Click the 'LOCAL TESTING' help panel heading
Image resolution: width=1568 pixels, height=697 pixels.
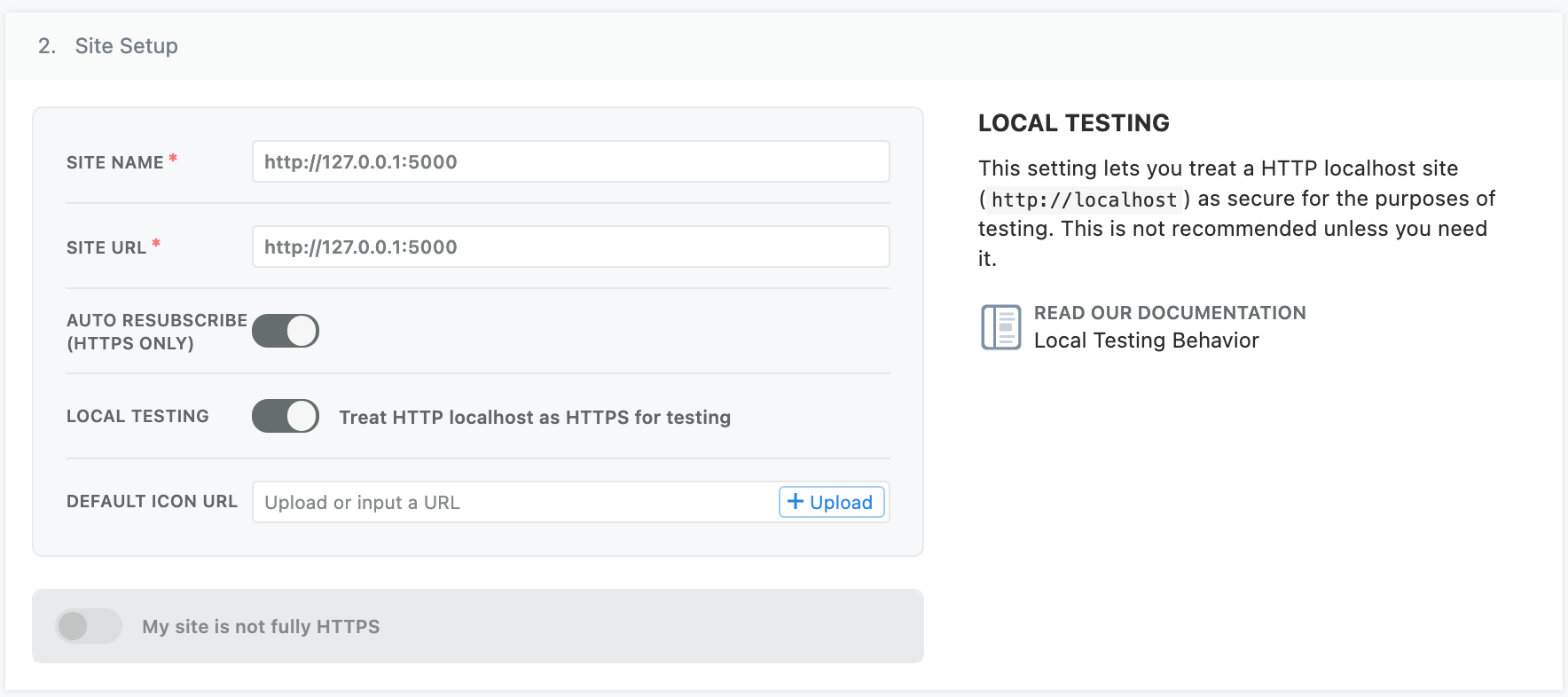pos(1073,123)
